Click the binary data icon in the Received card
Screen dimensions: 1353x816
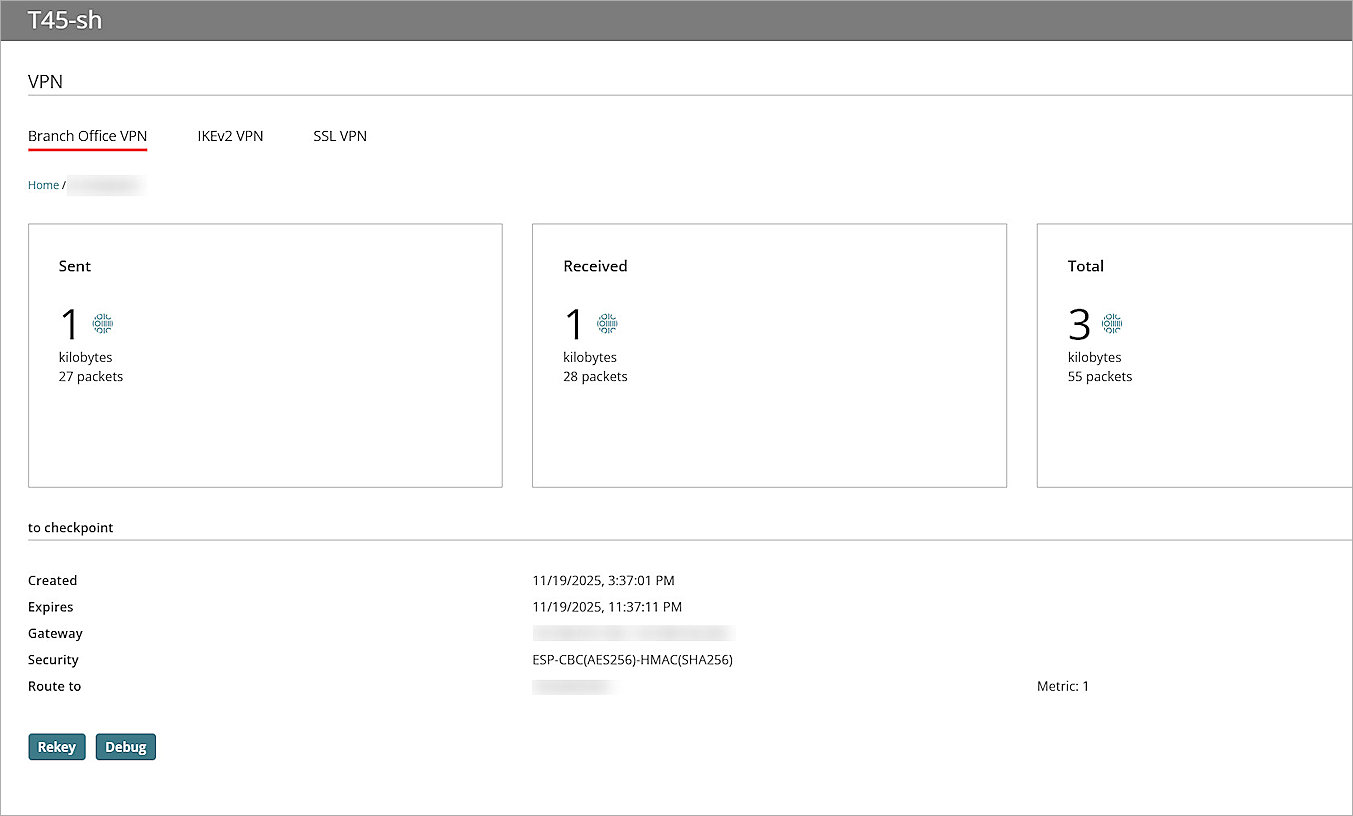coord(606,322)
